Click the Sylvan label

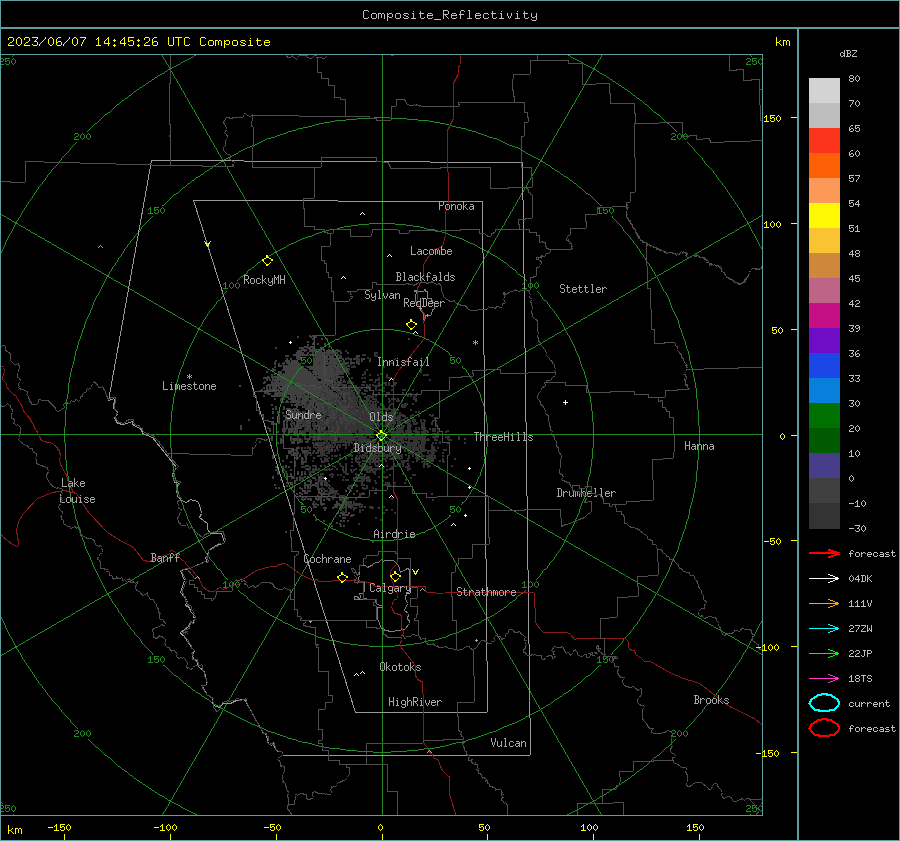[x=382, y=295]
